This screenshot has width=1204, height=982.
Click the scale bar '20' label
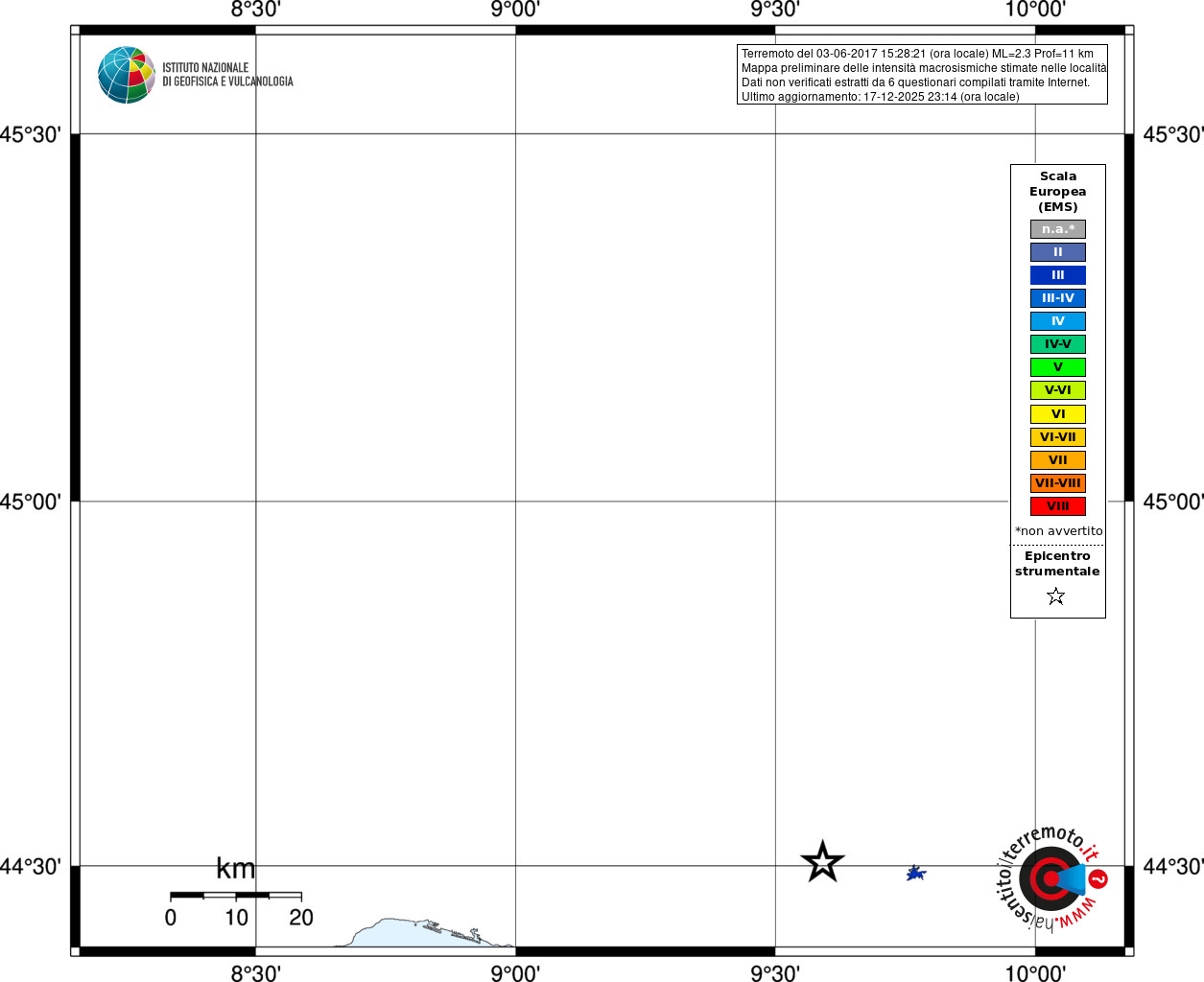(x=301, y=918)
